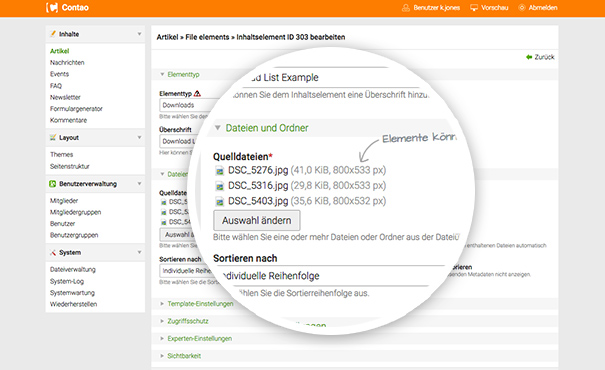Viewport: 605px width, 370px height.
Task: Open the Themes link in Layout
Action: coord(61,154)
